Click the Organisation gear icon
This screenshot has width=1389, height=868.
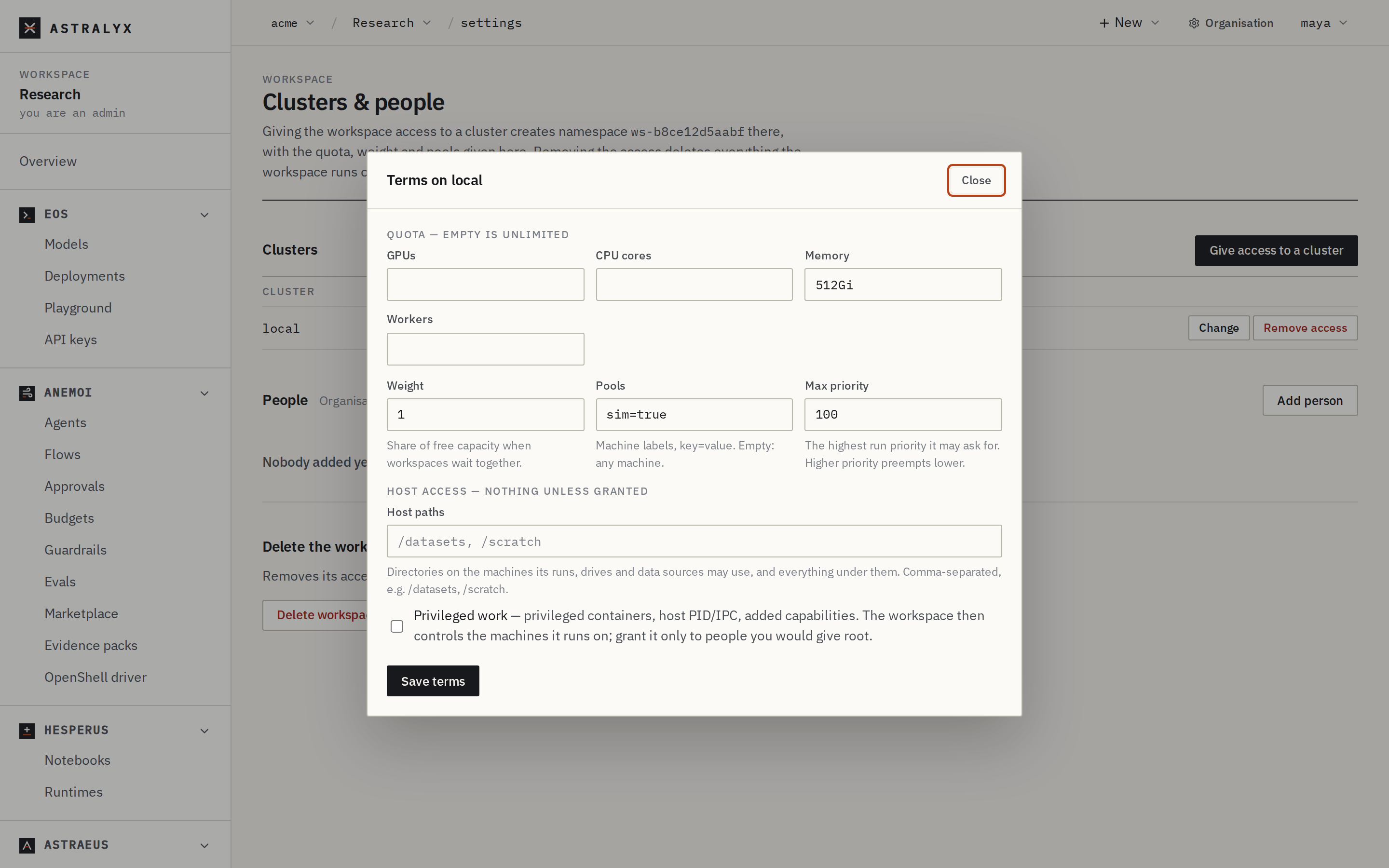(x=1194, y=24)
